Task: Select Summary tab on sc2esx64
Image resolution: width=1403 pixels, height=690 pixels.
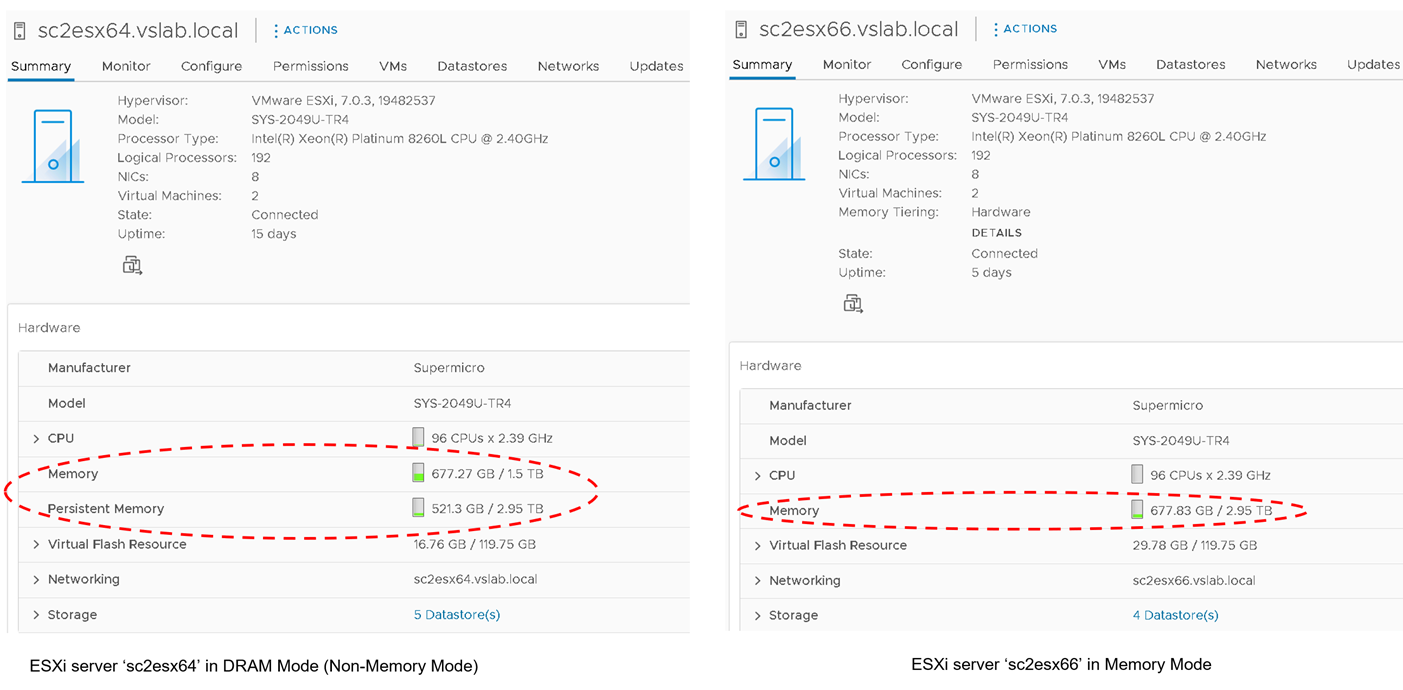Action: [x=41, y=66]
